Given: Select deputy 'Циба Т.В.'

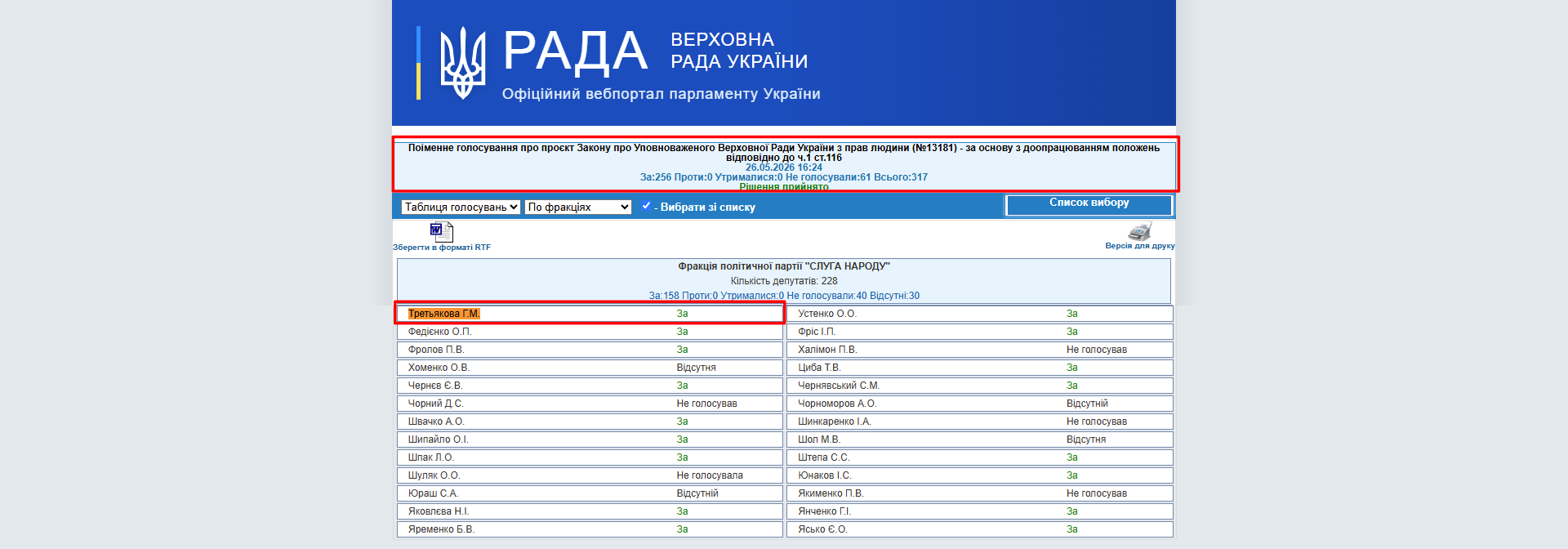Looking at the screenshot, I should click(819, 368).
